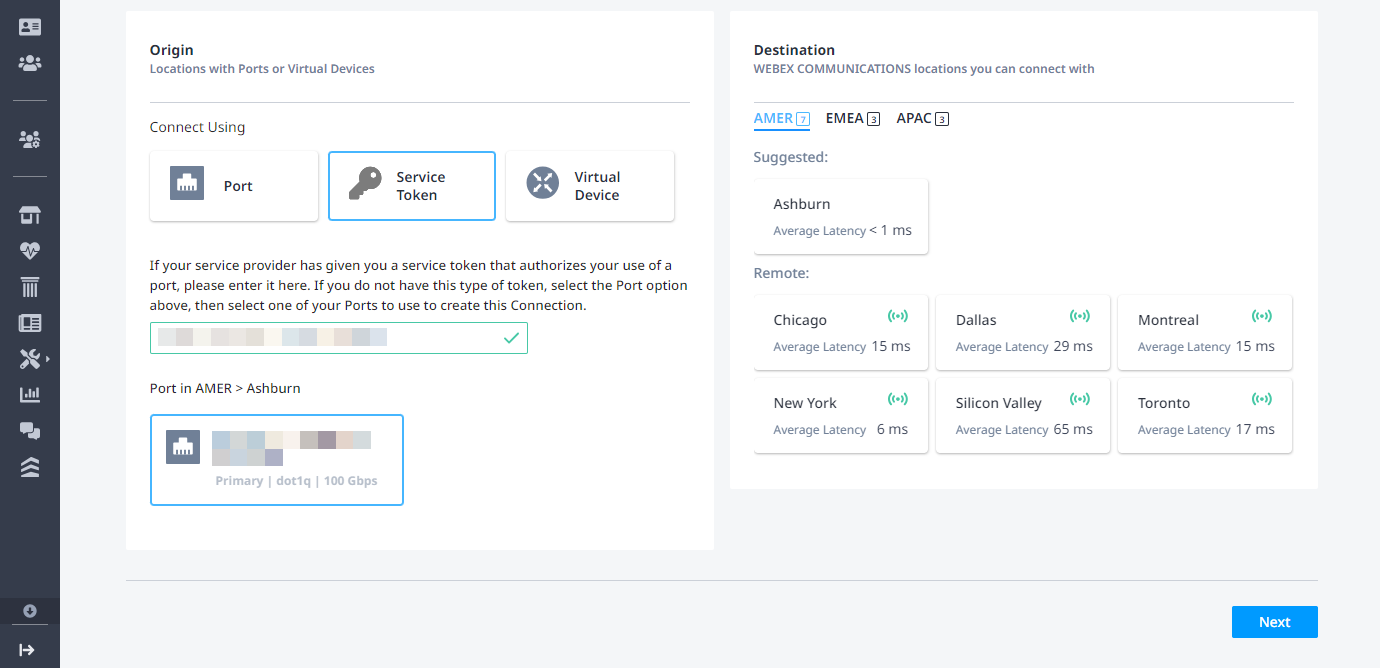The height and width of the screenshot is (668, 1380).
Task: Click the green checkmark in token field
Action: tap(511, 339)
